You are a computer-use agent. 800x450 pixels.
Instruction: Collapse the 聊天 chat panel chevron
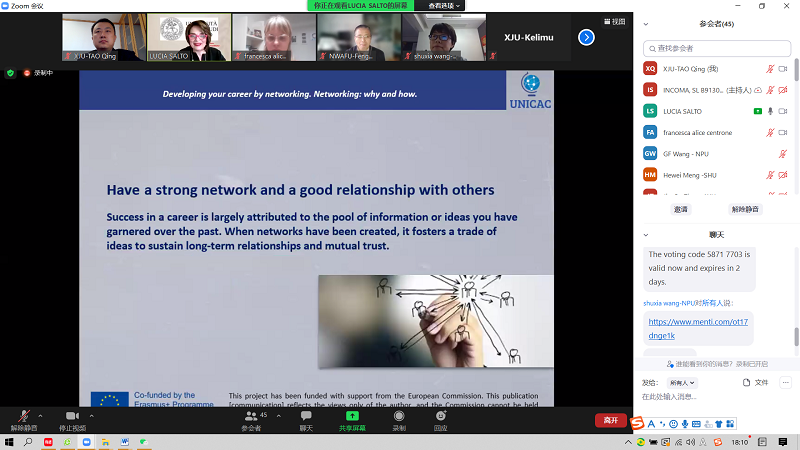tap(646, 234)
